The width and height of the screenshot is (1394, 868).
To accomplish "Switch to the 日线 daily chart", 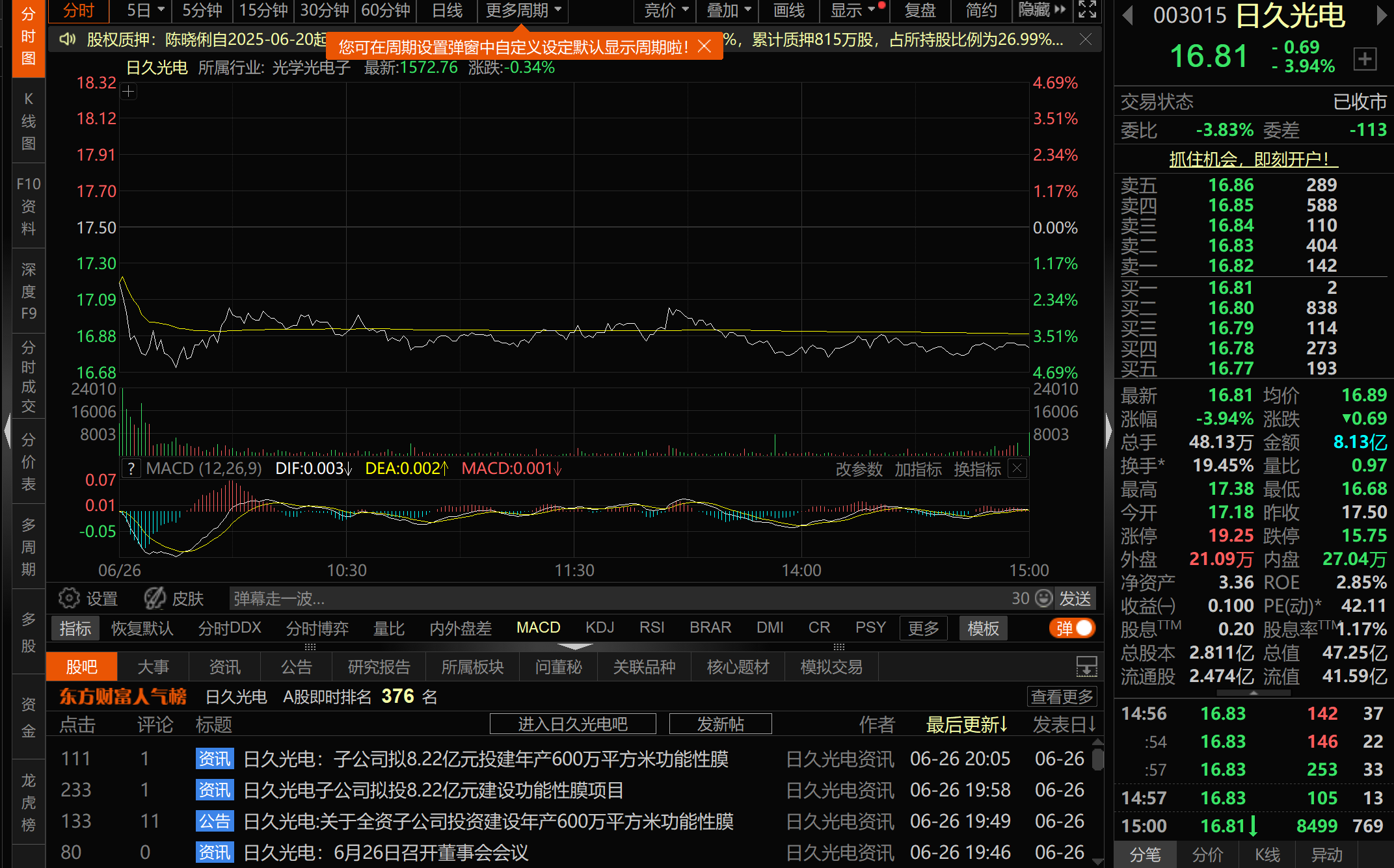I will tap(447, 10).
